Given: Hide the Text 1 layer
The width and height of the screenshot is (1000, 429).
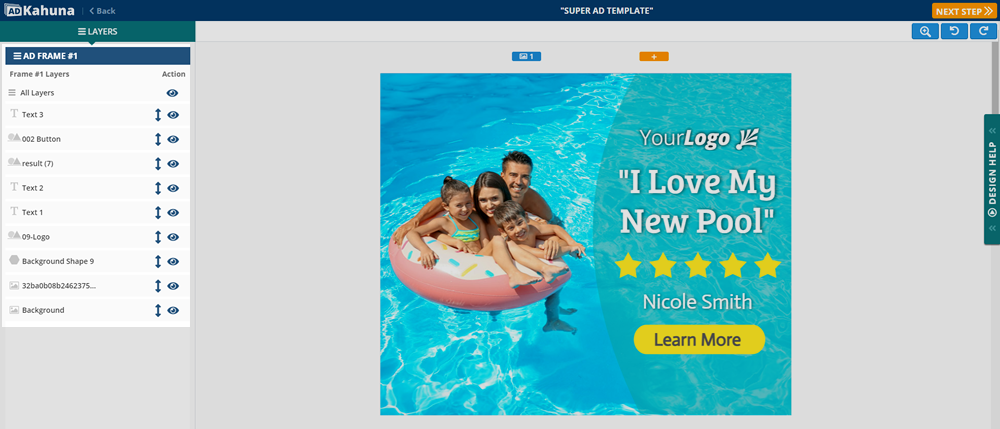Looking at the screenshot, I should (173, 213).
